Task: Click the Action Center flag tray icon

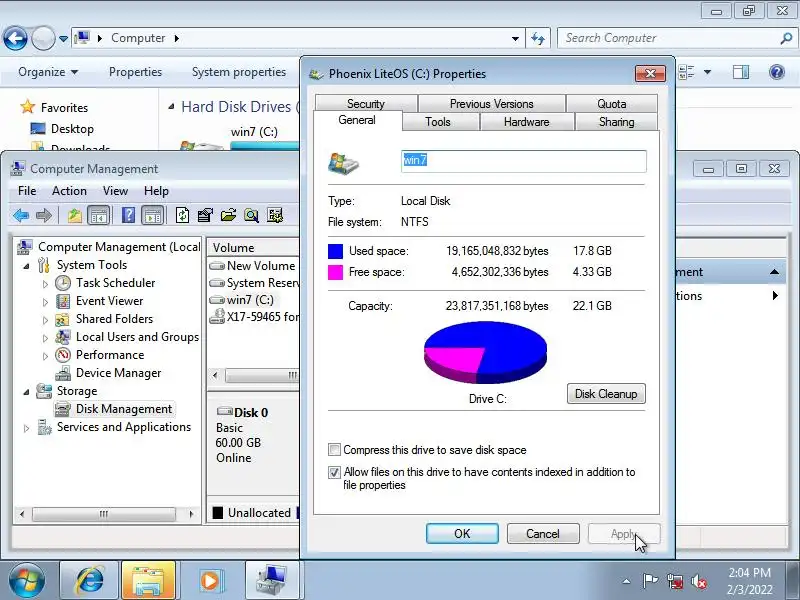Action: point(650,581)
